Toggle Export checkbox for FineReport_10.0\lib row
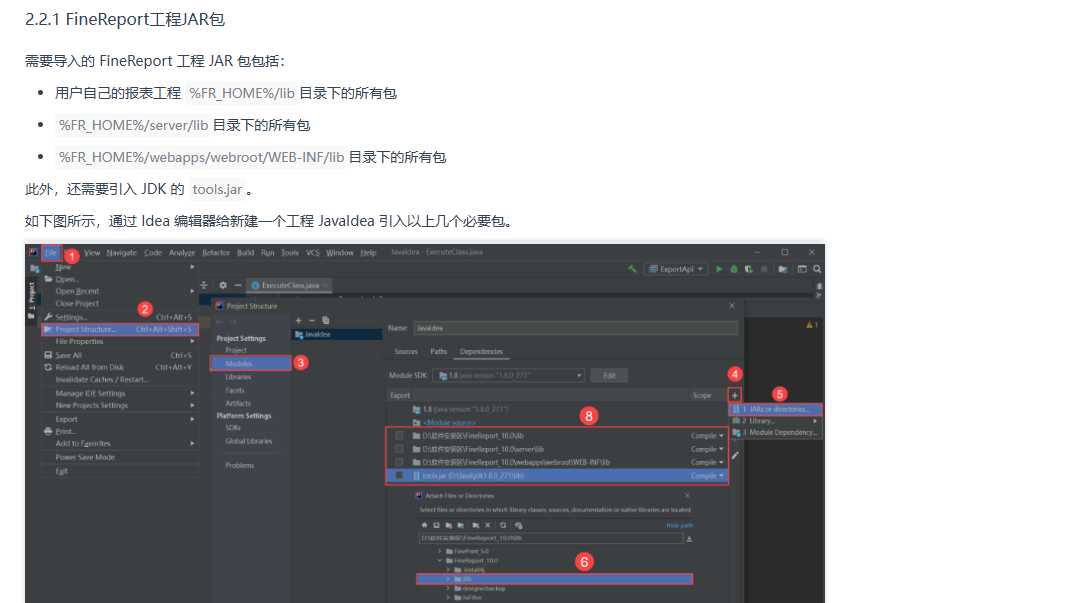Screen dimensions: 1079x603 click(x=399, y=436)
